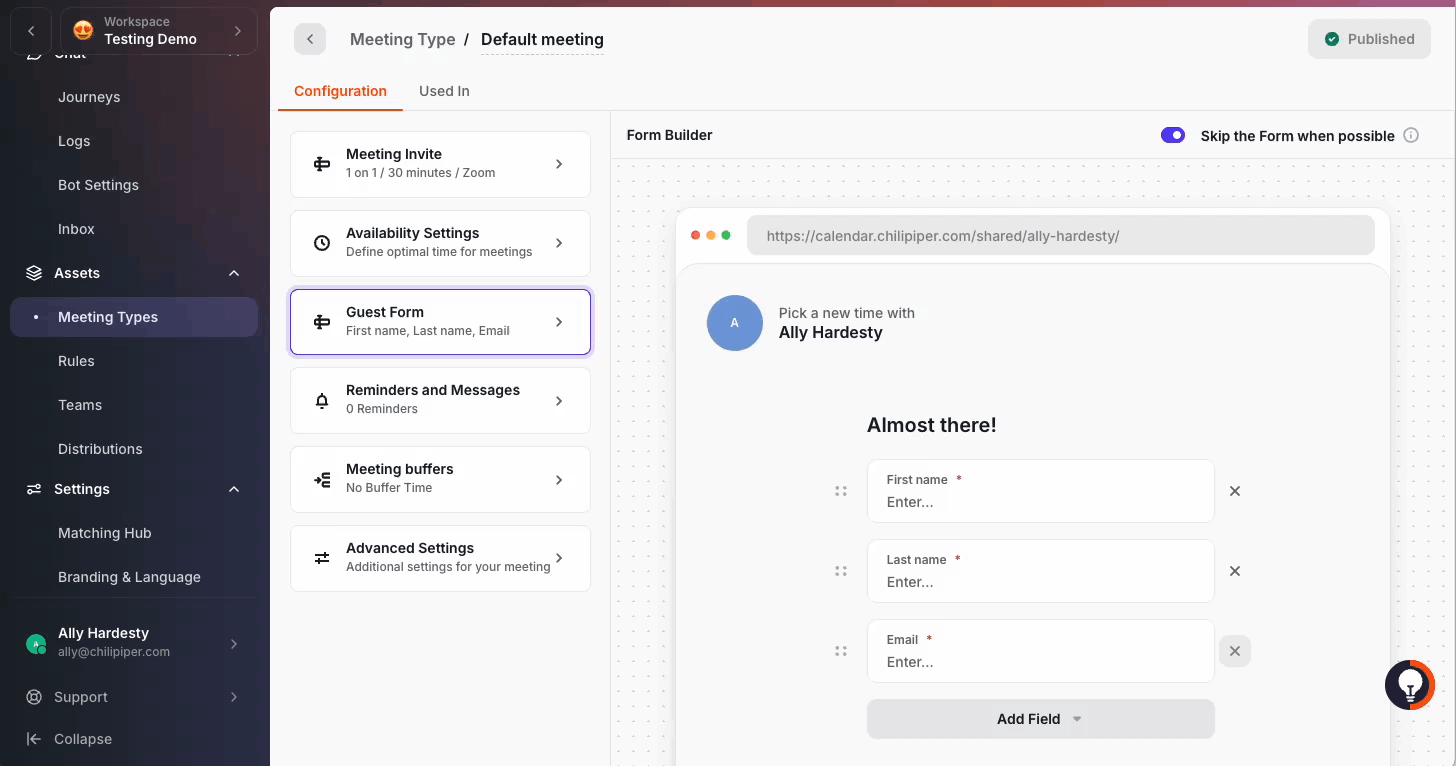
Task: Collapse the Assets section chevron
Action: click(234, 273)
